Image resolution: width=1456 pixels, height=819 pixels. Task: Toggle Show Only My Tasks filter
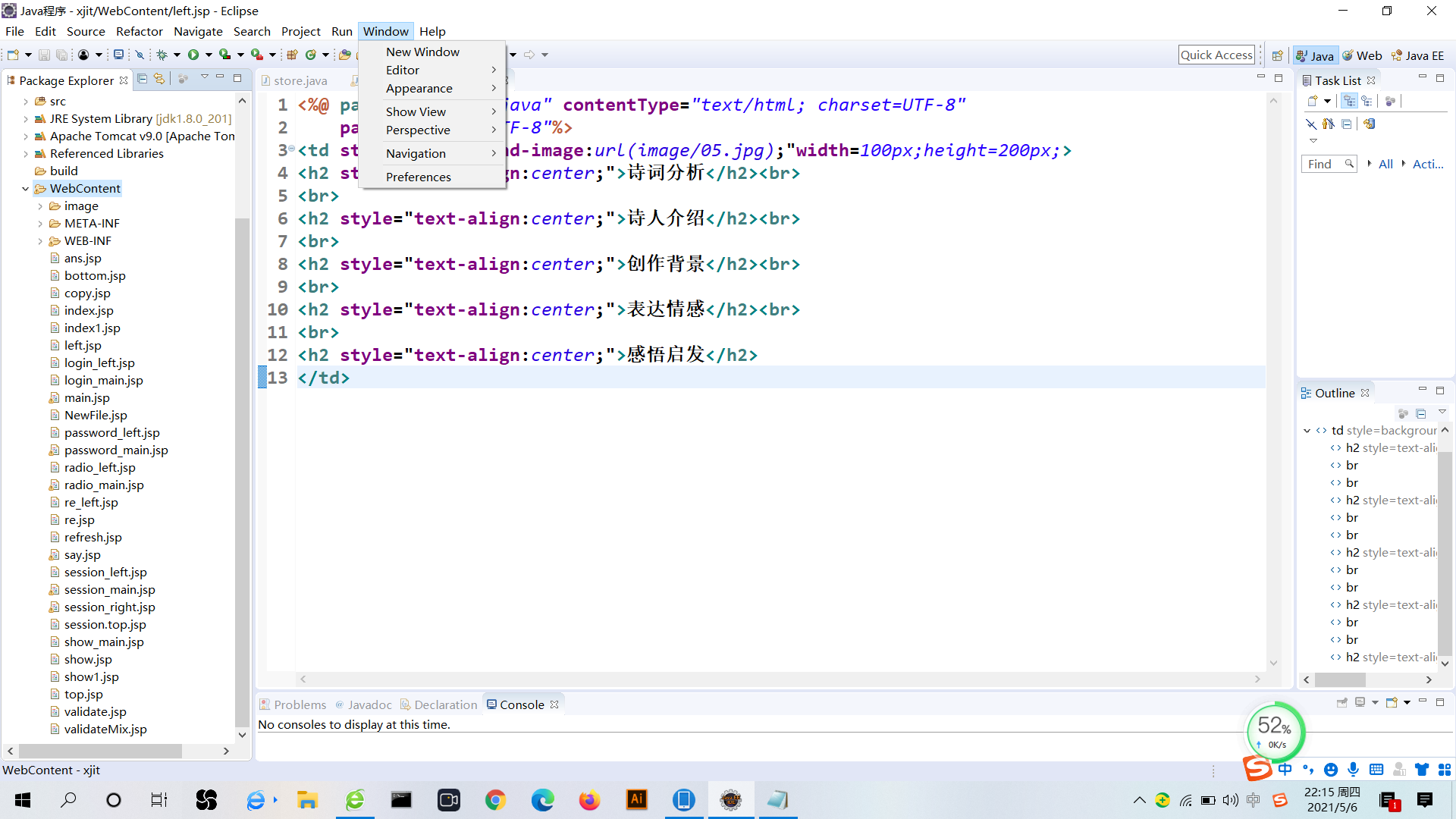[1329, 124]
